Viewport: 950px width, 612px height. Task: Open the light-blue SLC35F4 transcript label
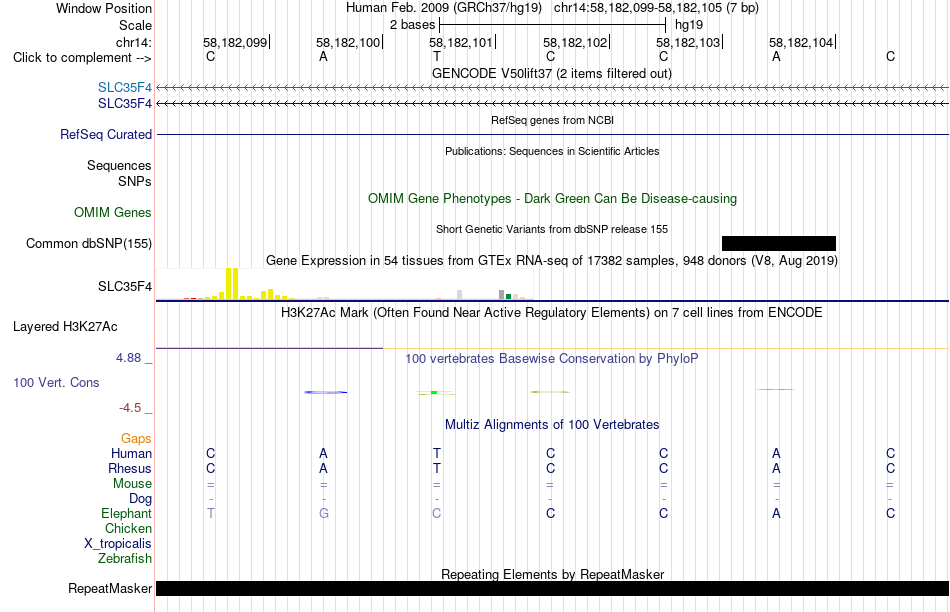point(125,88)
